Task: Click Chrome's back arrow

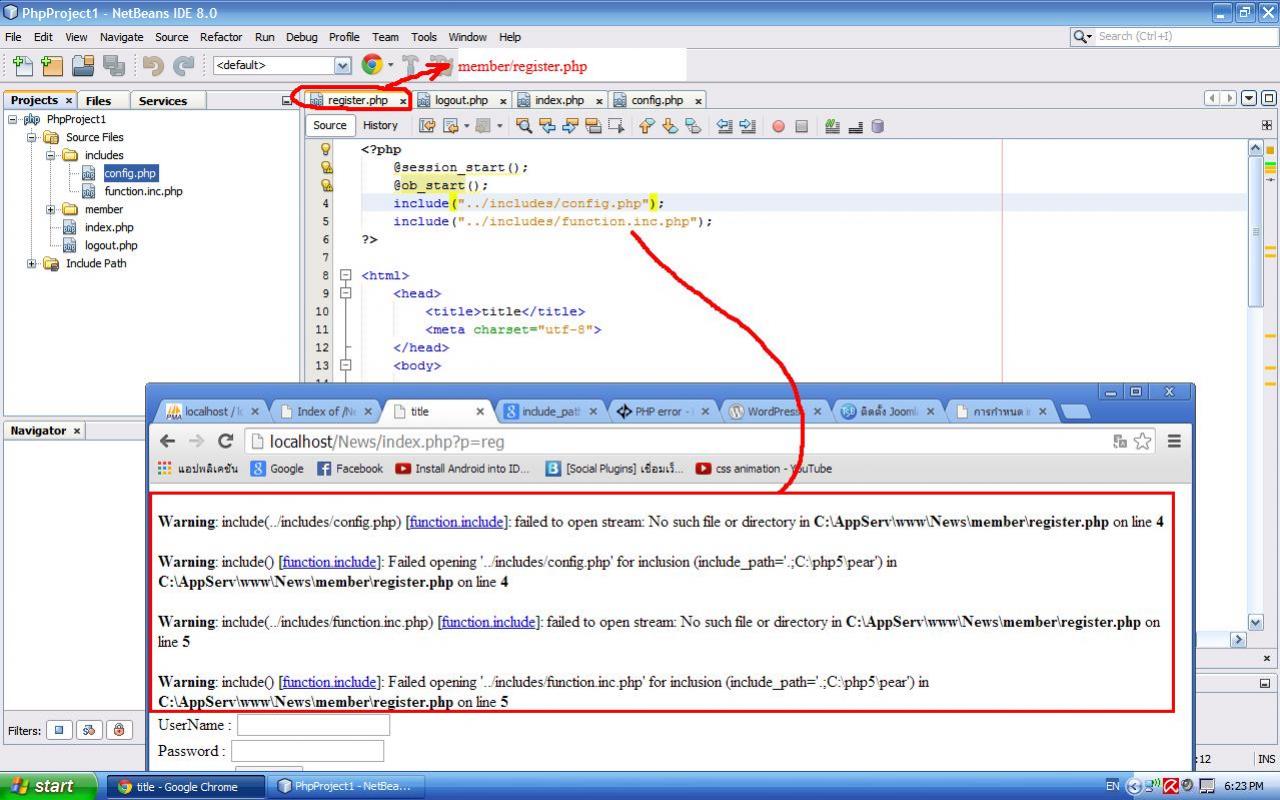Action: [167, 441]
